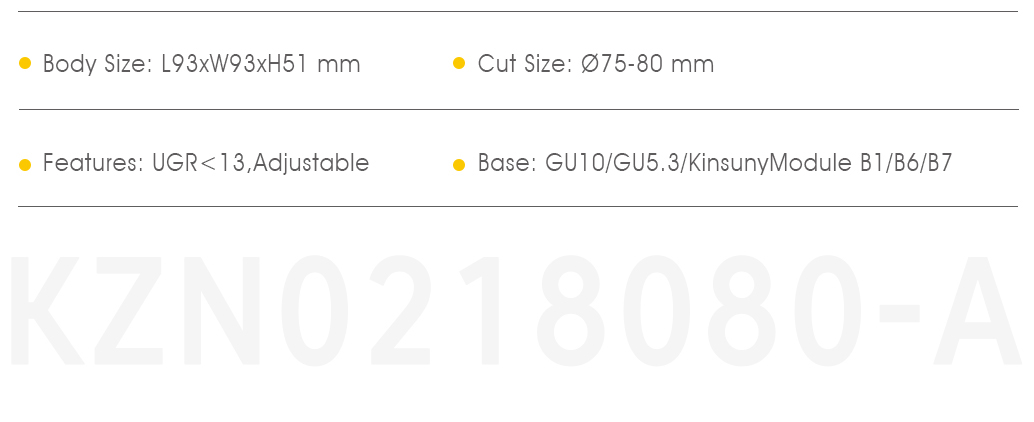Click the 'GU10' base type text
The width and height of the screenshot is (1034, 422).
tap(575, 163)
